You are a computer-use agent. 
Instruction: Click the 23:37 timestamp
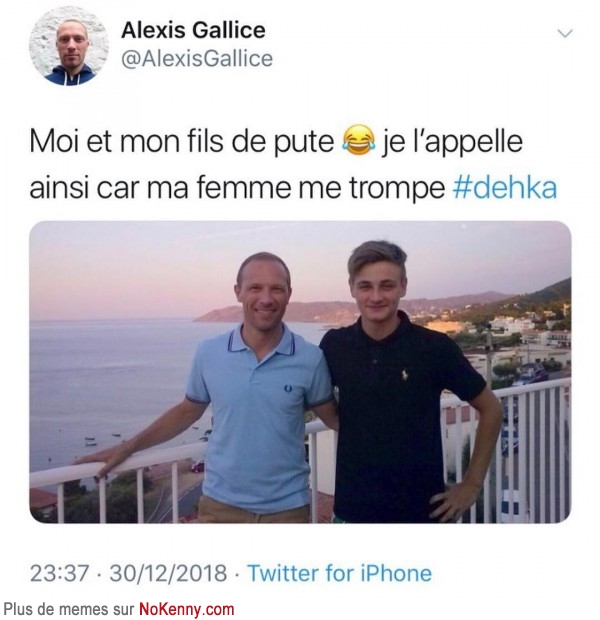pyautogui.click(x=59, y=573)
